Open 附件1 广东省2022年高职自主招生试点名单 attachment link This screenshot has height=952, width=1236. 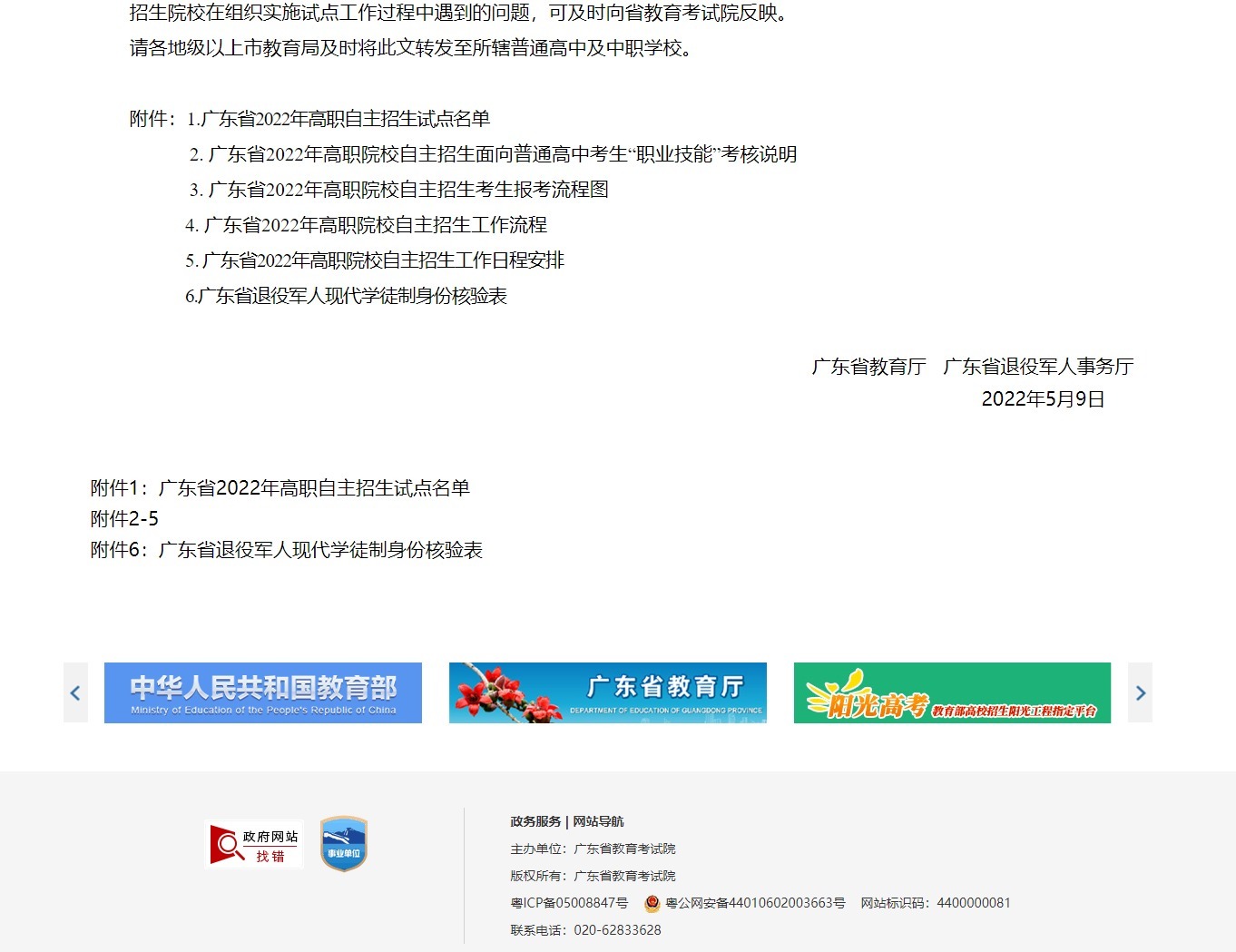(x=280, y=488)
